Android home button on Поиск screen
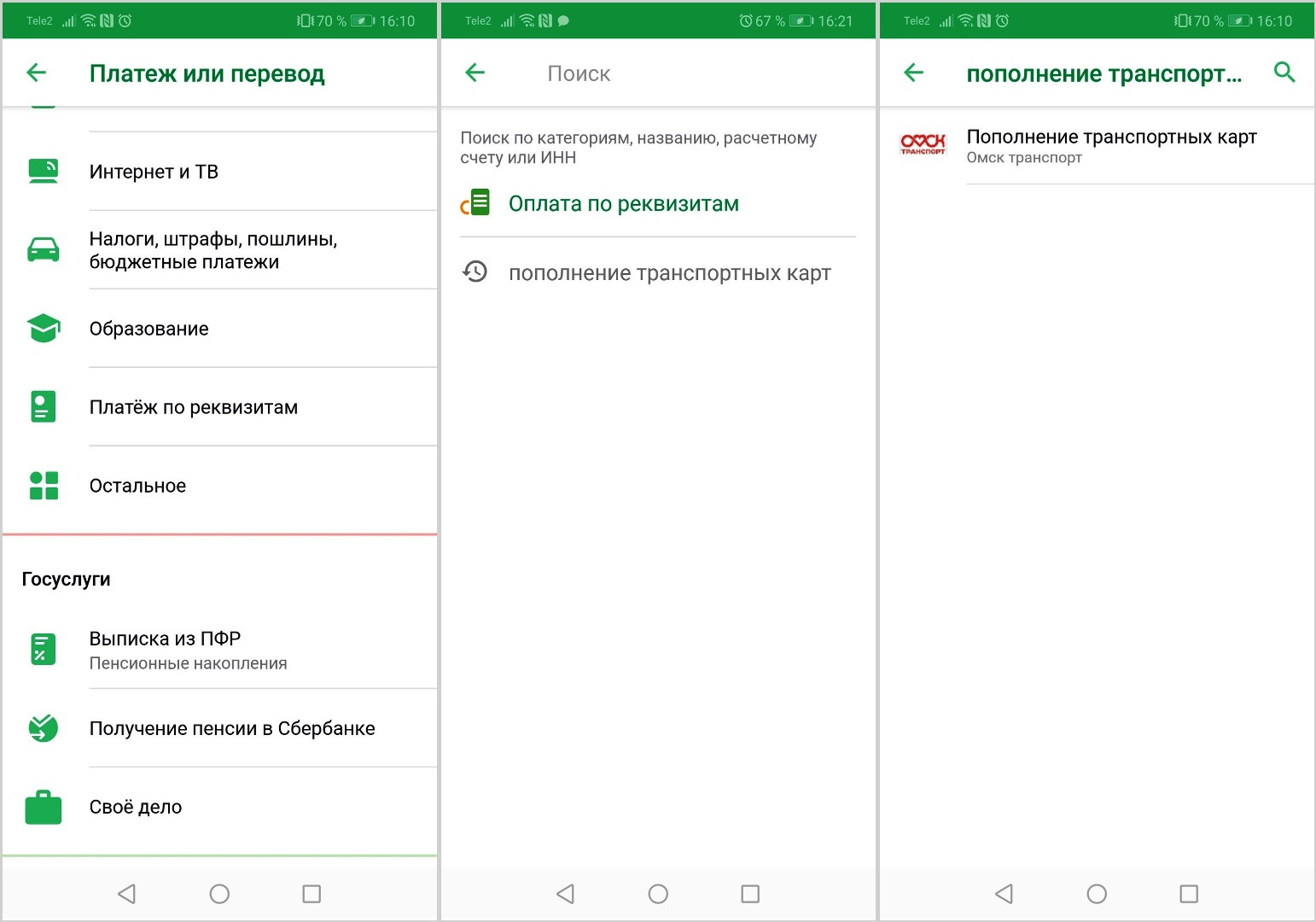 (x=658, y=894)
